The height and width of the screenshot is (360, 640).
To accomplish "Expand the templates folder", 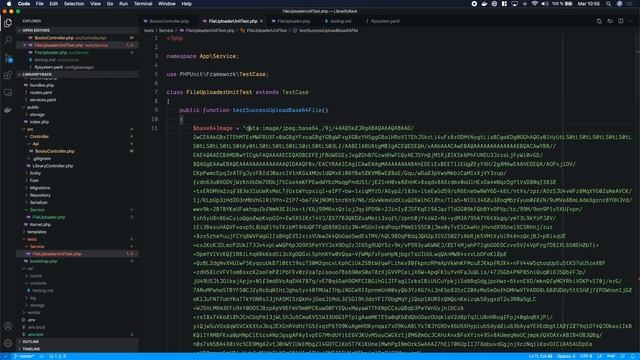I will point(37,232).
